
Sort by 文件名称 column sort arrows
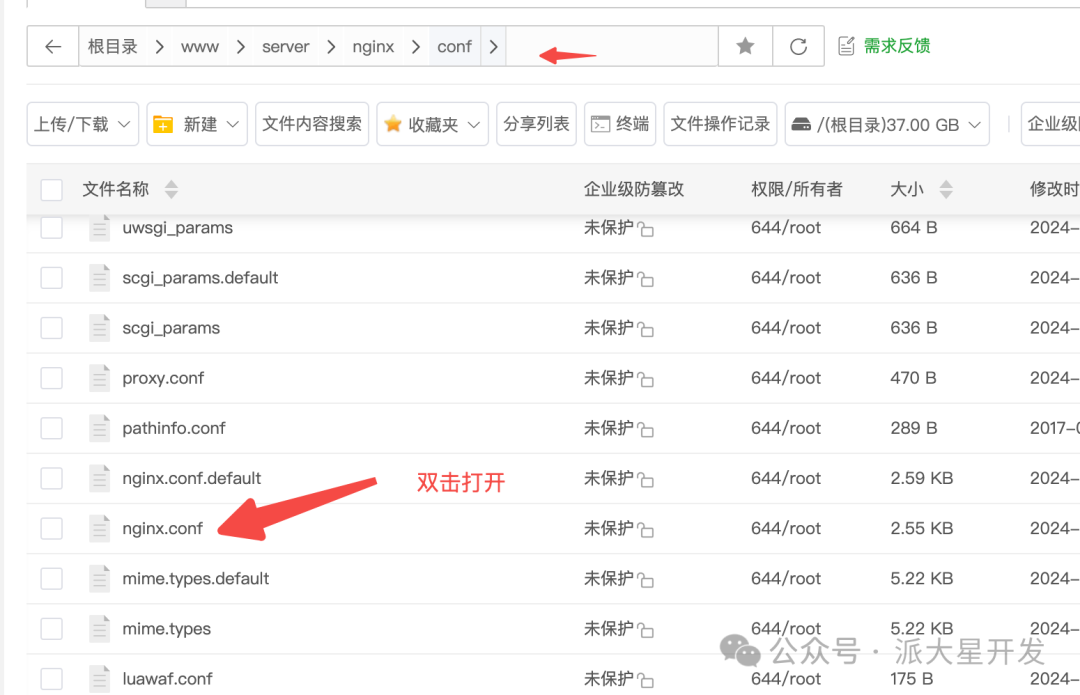171,189
